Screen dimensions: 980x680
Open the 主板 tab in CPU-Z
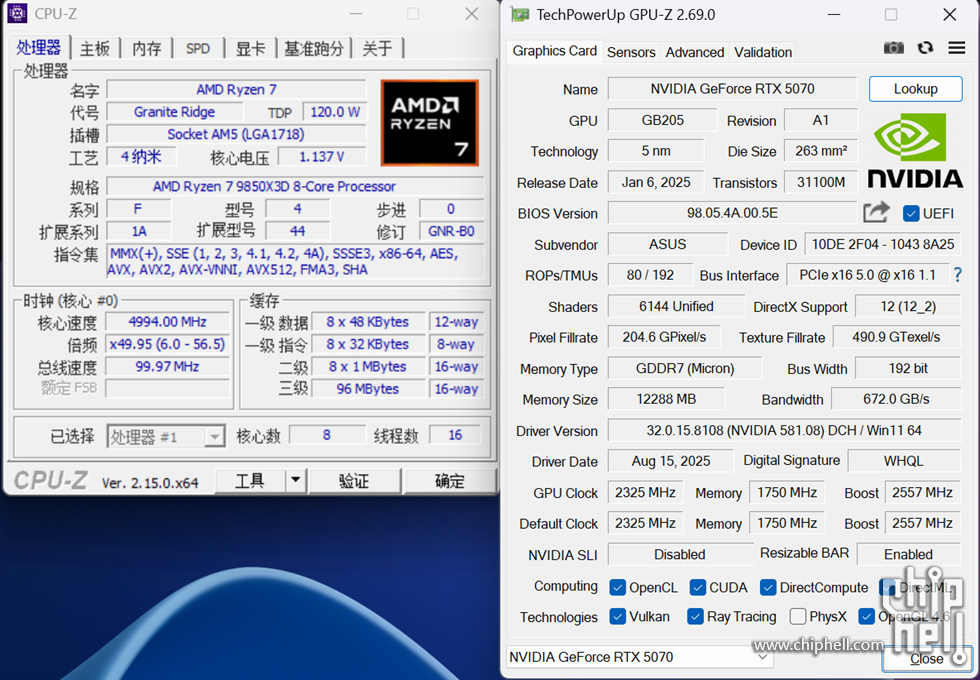point(95,47)
